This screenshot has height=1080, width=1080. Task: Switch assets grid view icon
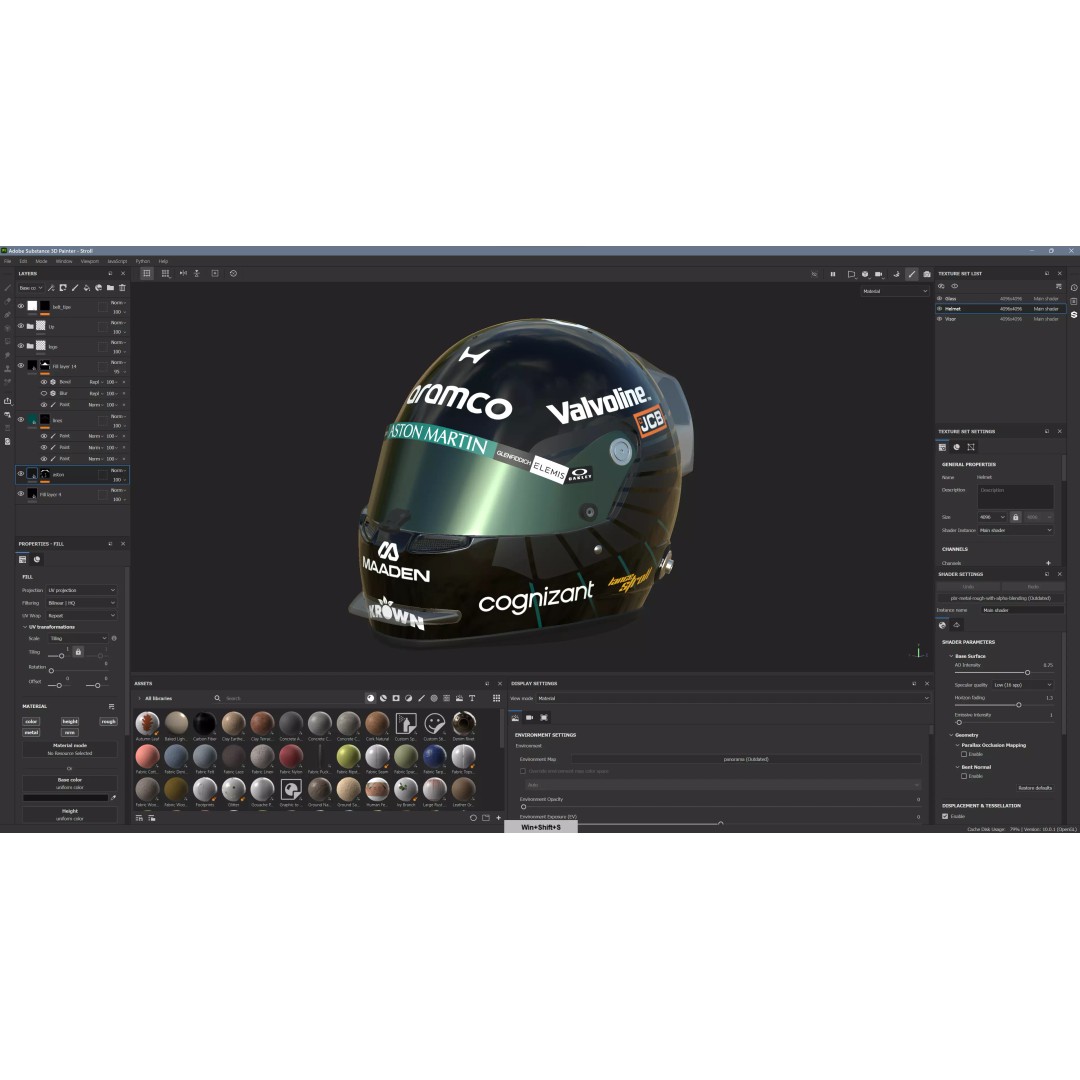496,698
